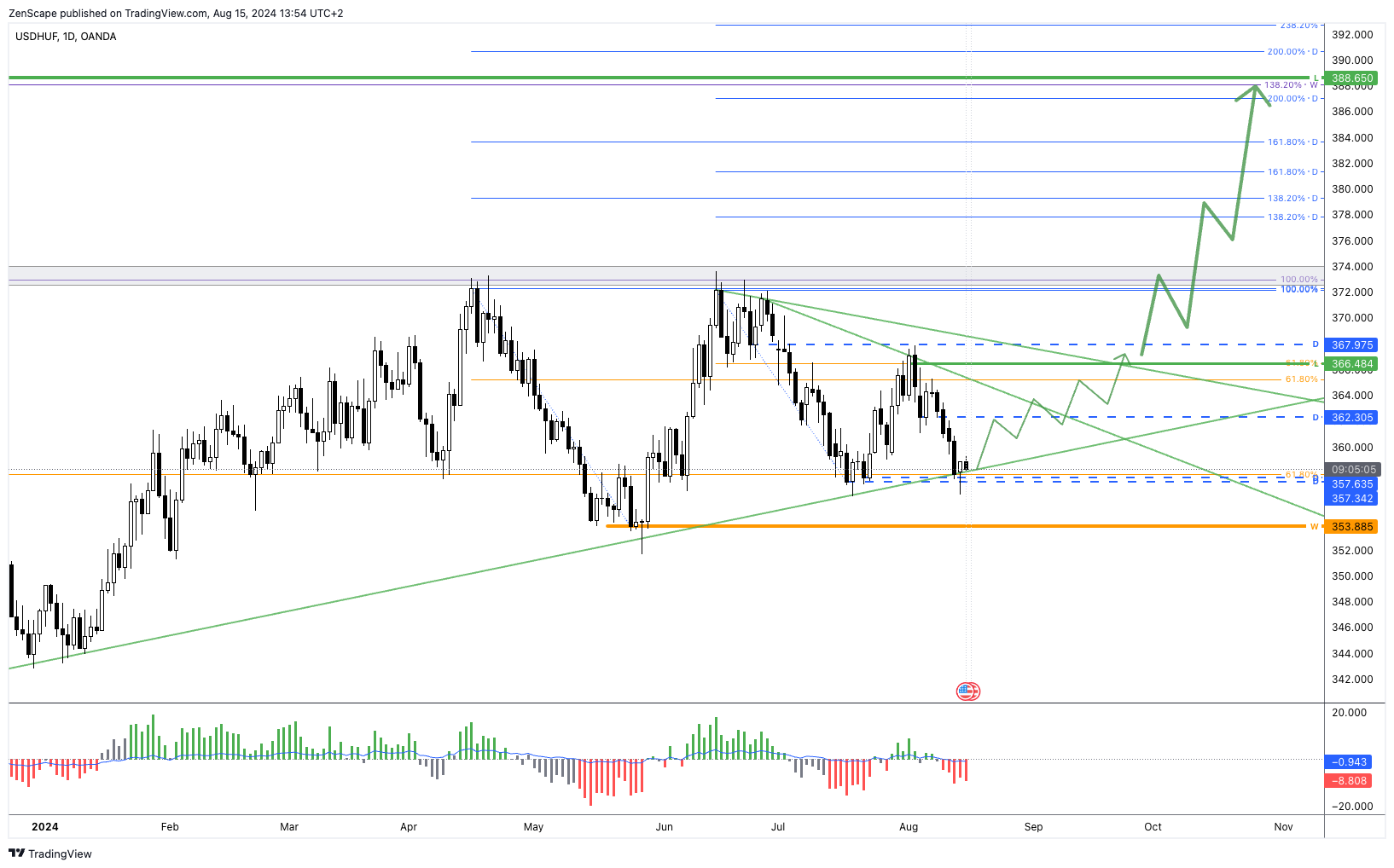The height and width of the screenshot is (868, 1394).
Task: Click the 388.650 green price label
Action: coord(1352,78)
